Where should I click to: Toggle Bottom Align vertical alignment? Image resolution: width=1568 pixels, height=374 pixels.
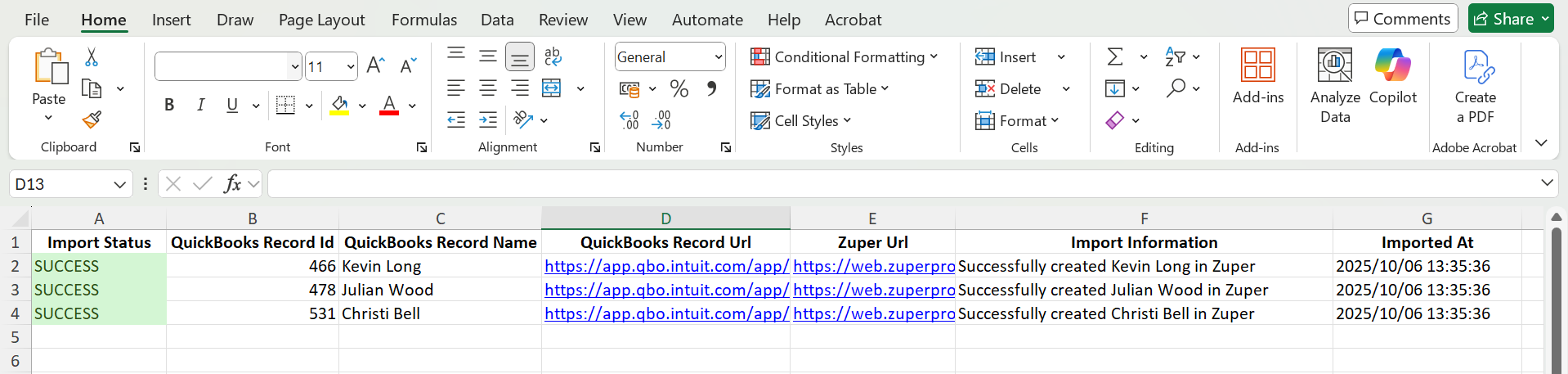(520, 56)
